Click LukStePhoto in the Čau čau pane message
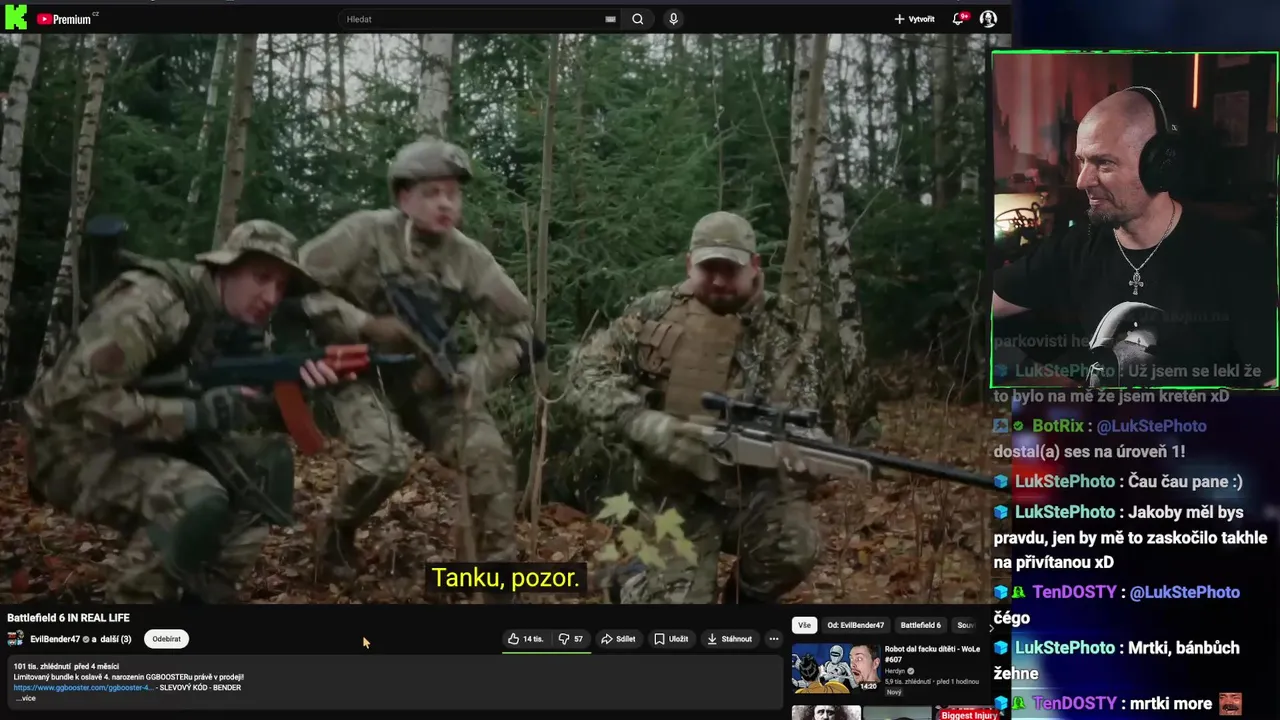 tap(1064, 481)
